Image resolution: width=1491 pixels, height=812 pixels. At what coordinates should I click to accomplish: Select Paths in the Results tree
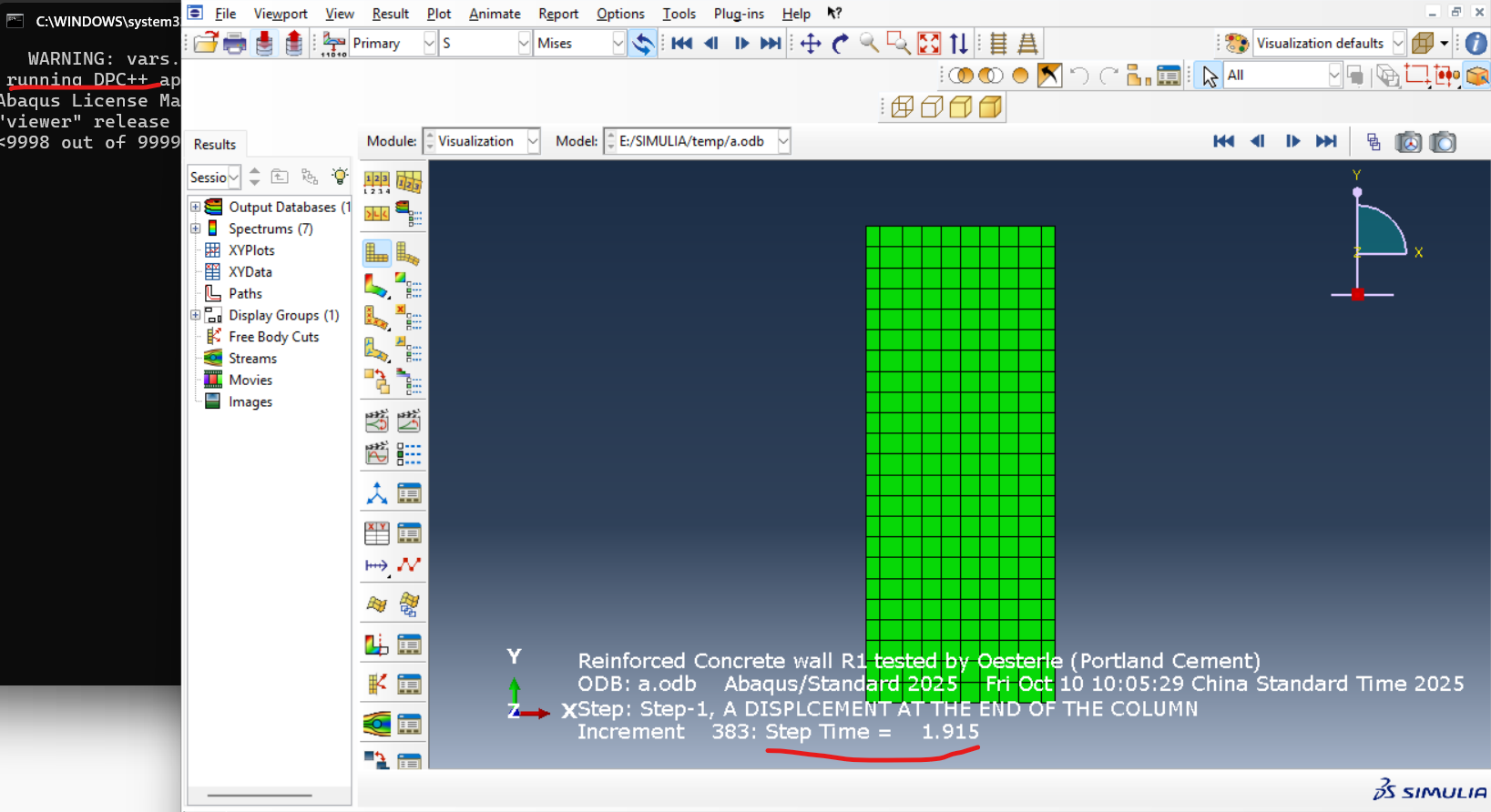tap(245, 293)
